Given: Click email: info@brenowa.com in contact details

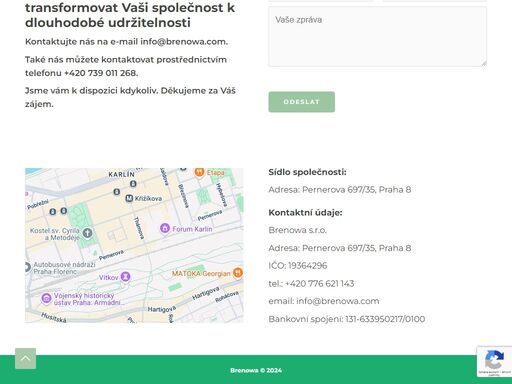Looking at the screenshot, I should click(324, 301).
